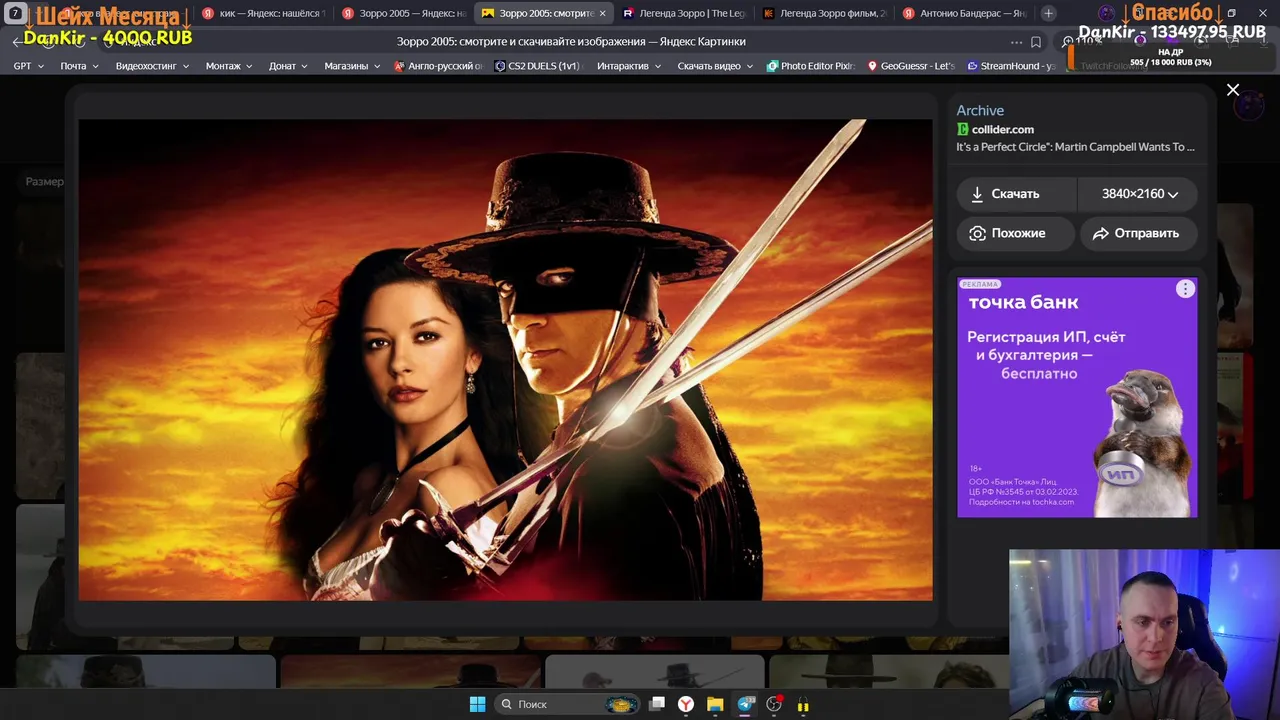Open the Martin Campbell article title link
The width and height of the screenshot is (1280, 720).
pyautogui.click(x=1075, y=147)
